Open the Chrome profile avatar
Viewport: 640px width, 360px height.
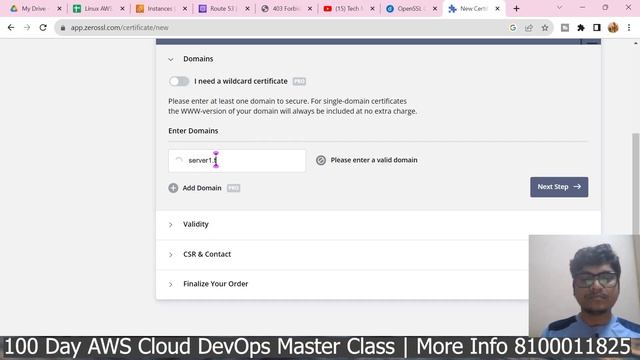613,28
